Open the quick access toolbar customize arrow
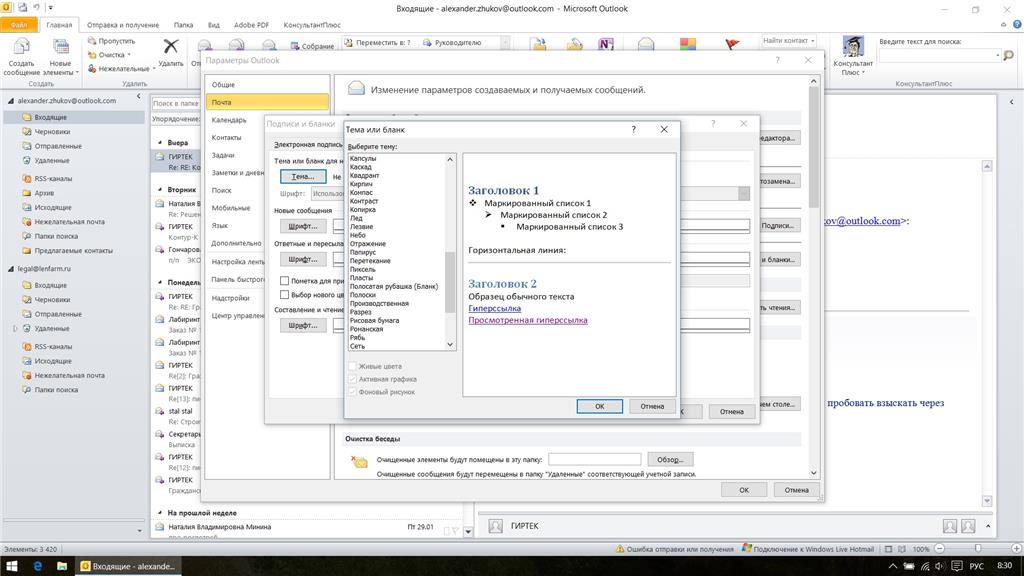 (x=50, y=8)
